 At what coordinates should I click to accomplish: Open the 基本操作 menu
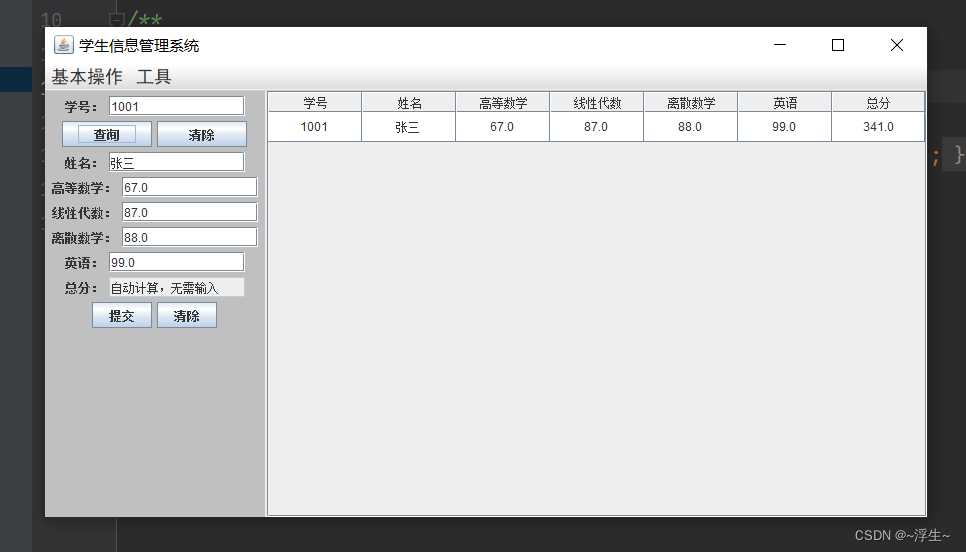(x=87, y=77)
